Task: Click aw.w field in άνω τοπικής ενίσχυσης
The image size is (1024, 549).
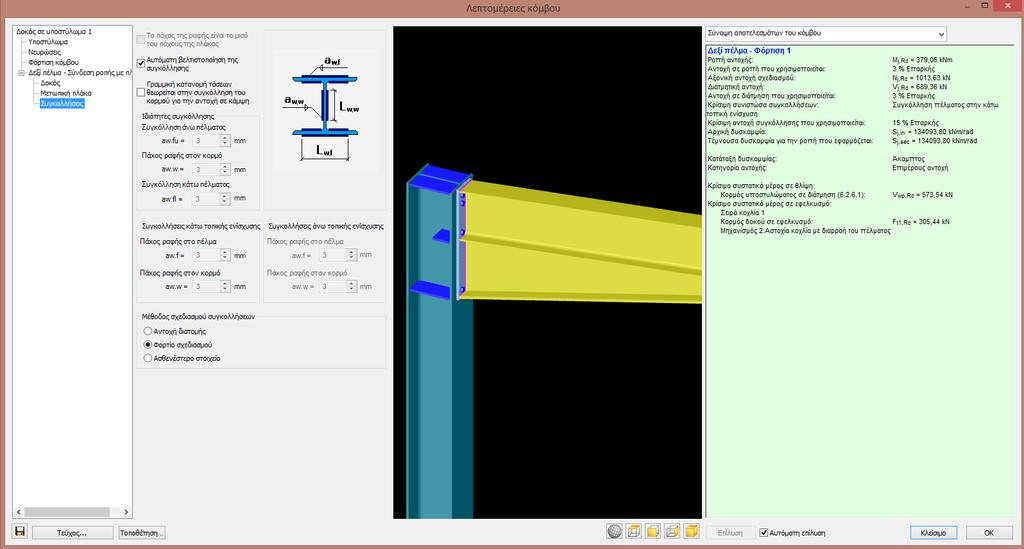Action: (332, 287)
